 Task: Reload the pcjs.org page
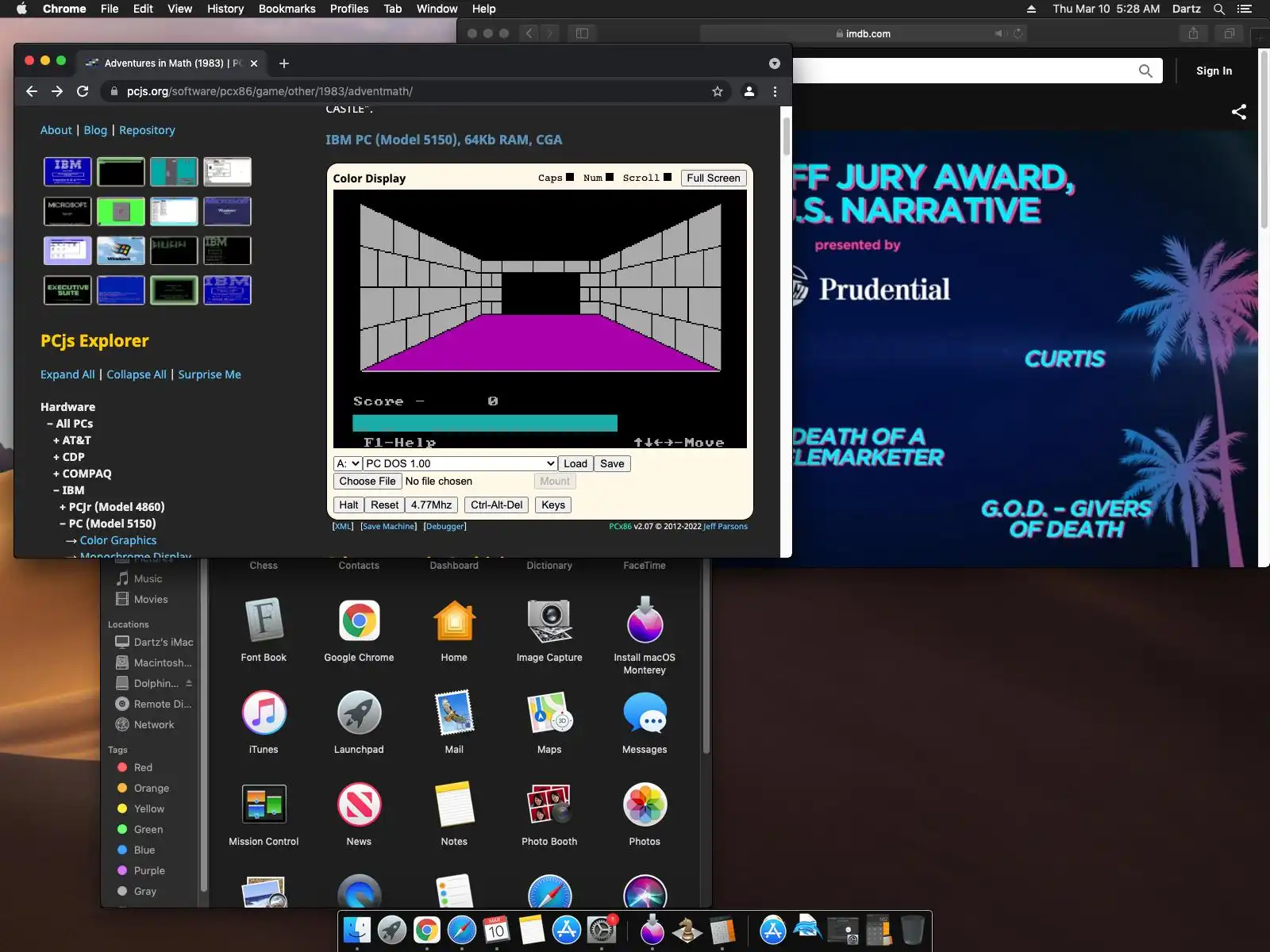point(83,91)
